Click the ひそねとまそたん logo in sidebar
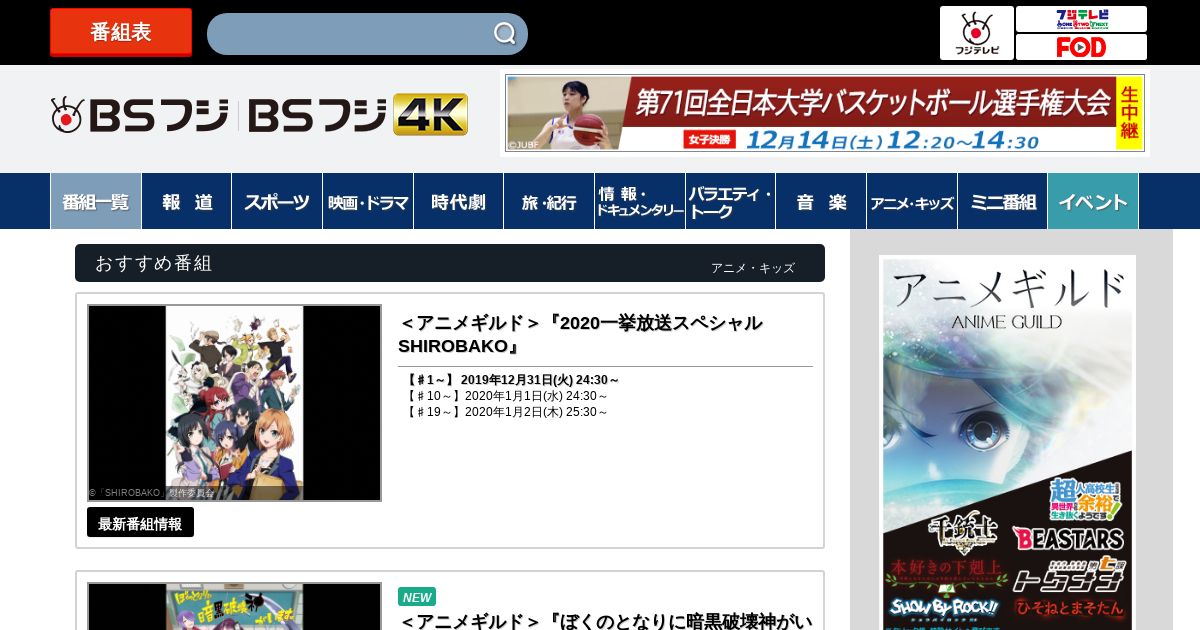 (x=1070, y=607)
